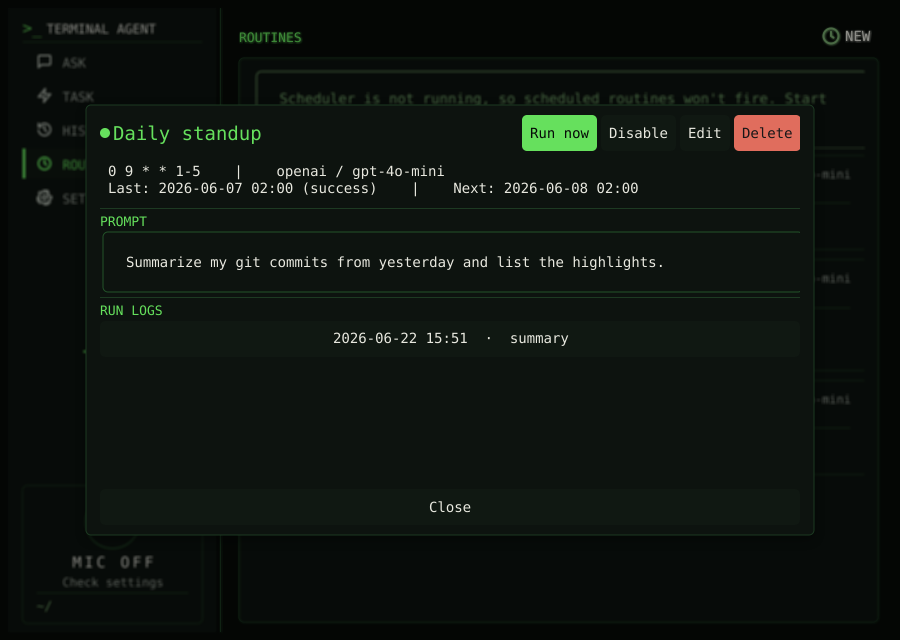Viewport: 900px width, 640px height.
Task: Click the PROMPT section label
Action: click(x=123, y=222)
